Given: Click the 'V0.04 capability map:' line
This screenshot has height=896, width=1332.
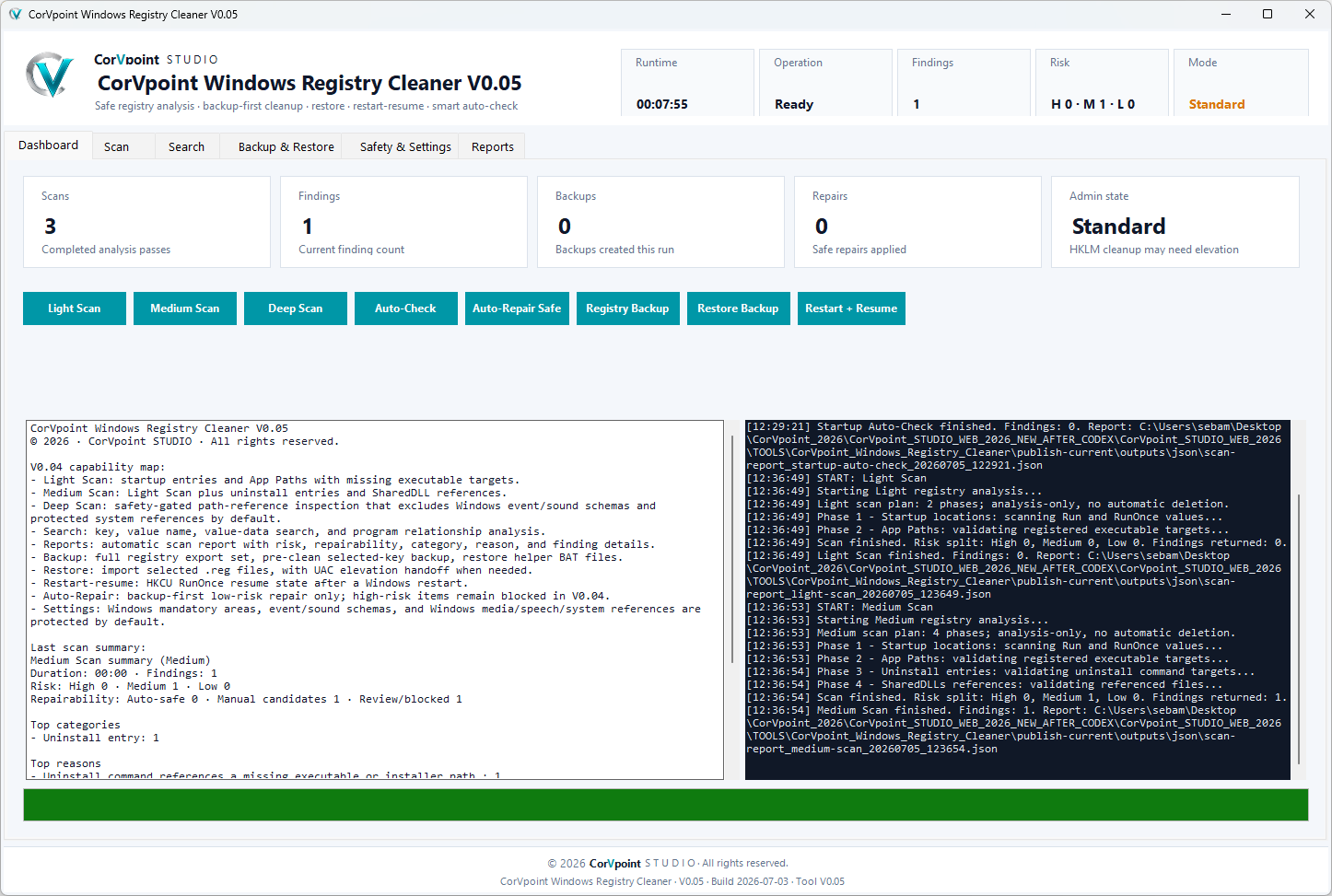Looking at the screenshot, I should click(x=98, y=467).
